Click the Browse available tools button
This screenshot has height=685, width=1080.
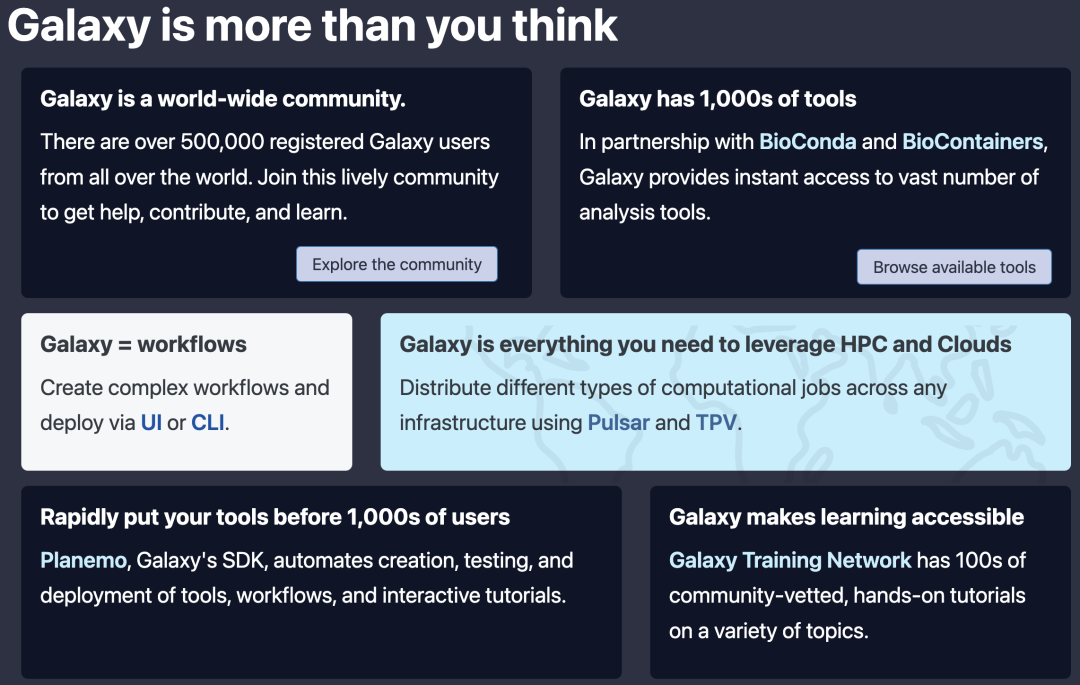coord(953,267)
